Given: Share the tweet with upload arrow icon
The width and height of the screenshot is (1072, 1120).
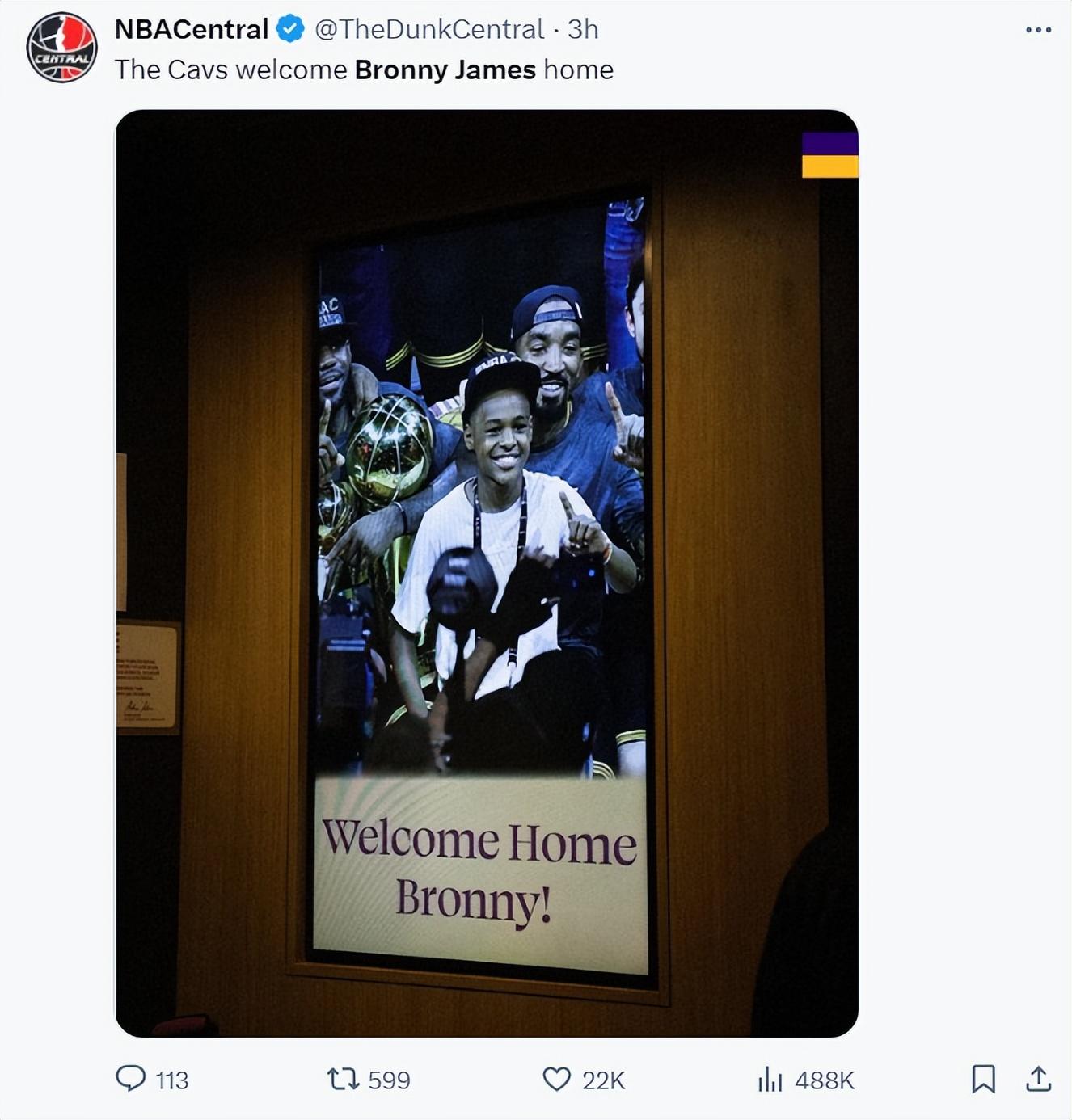Looking at the screenshot, I should (1038, 1079).
